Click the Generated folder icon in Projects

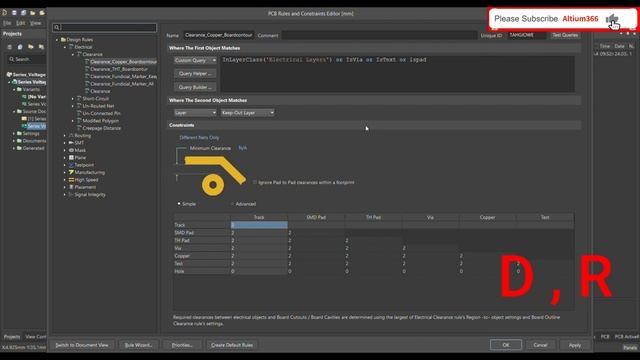click(x=19, y=148)
